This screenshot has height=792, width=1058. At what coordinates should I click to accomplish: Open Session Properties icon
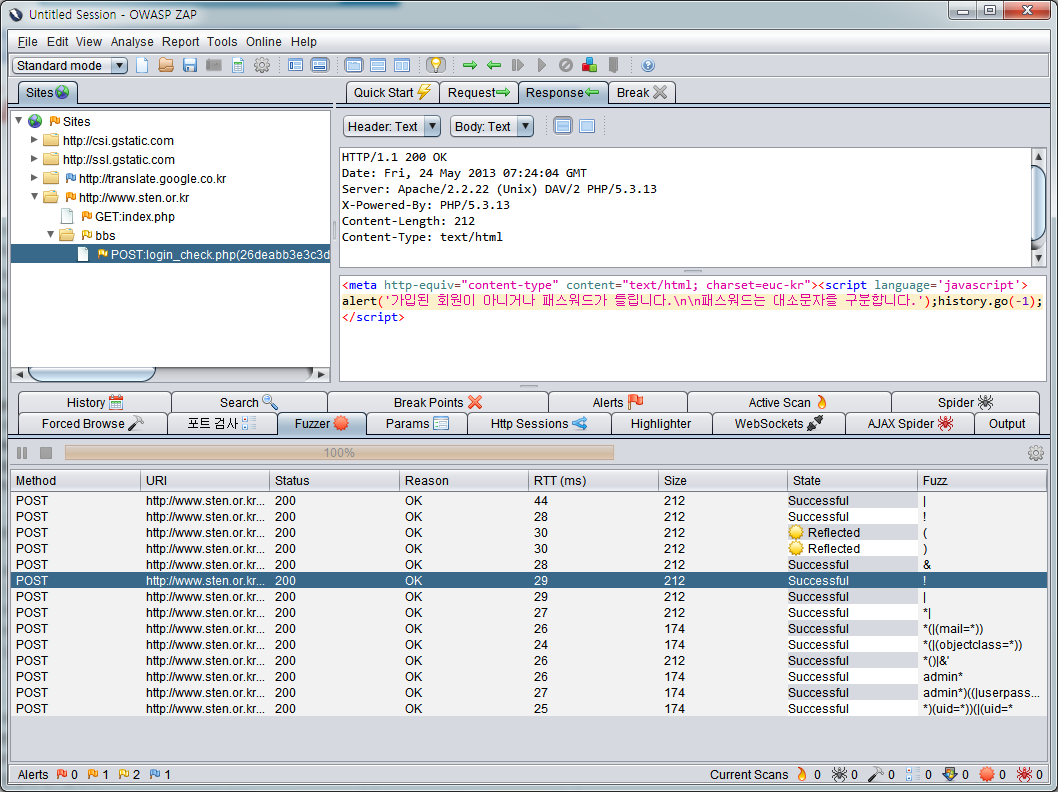pos(238,65)
